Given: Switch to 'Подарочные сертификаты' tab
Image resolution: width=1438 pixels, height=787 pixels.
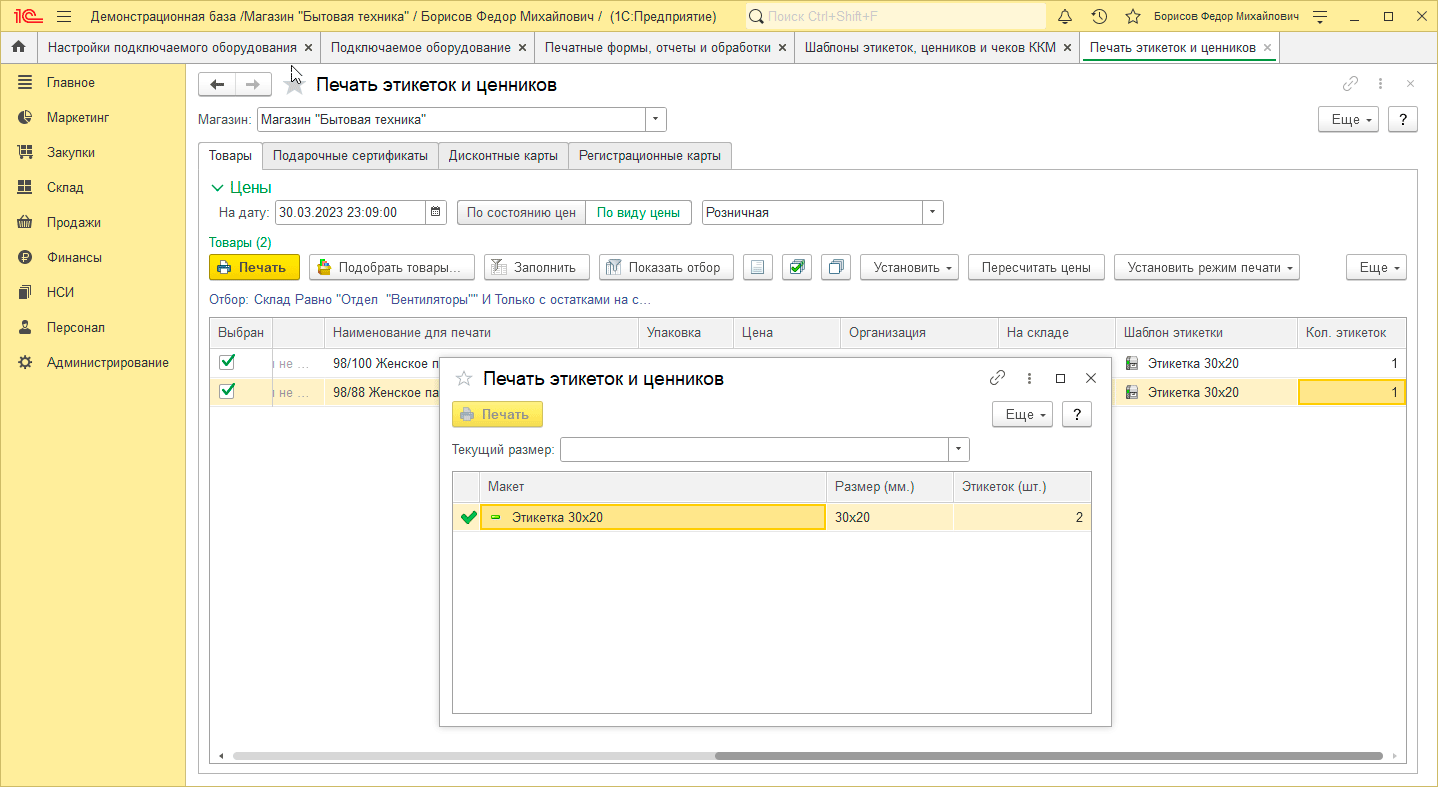Looking at the screenshot, I should click(350, 156).
